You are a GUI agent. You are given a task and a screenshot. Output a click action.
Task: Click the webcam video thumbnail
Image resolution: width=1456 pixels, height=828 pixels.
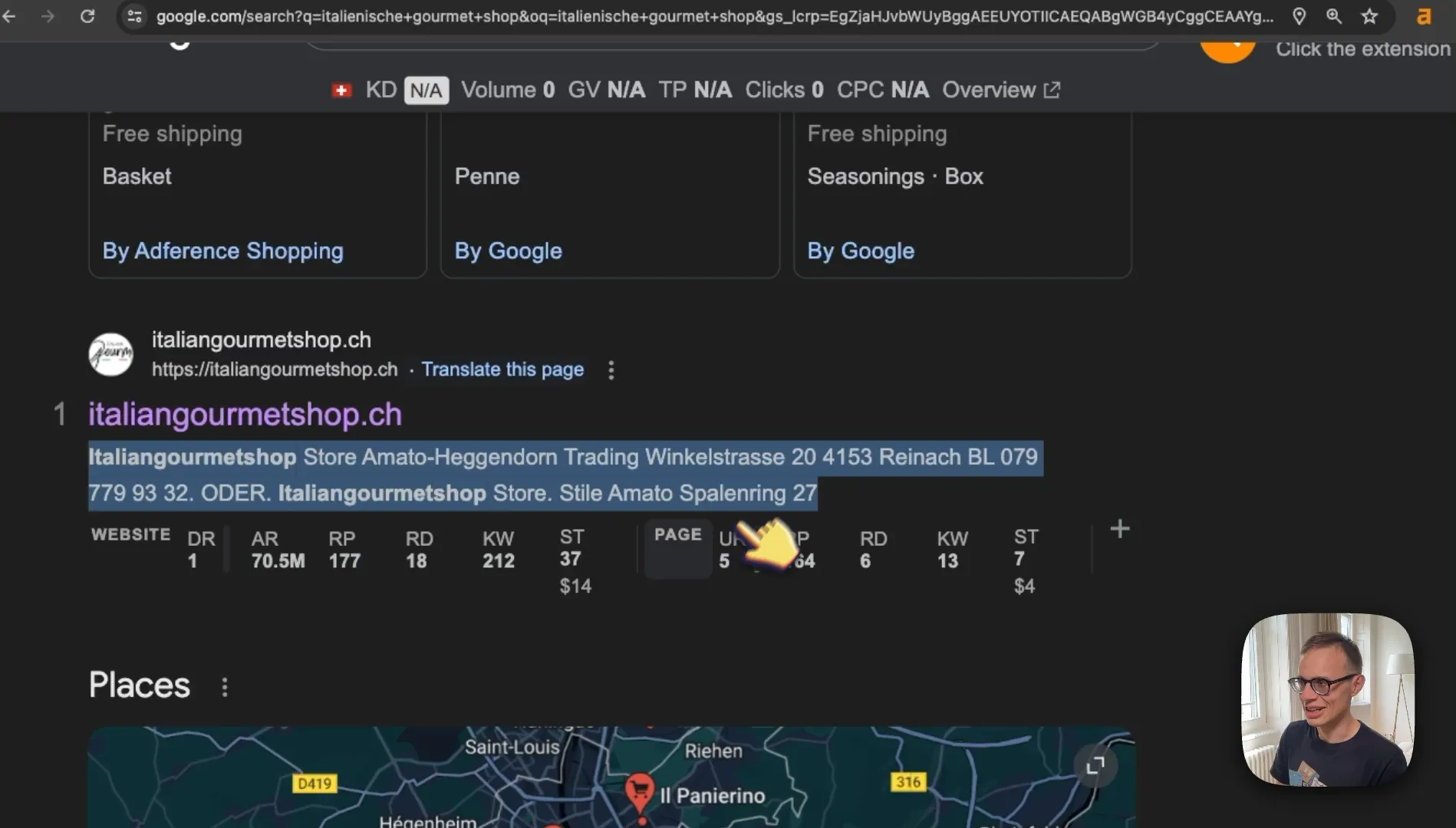[x=1328, y=700]
